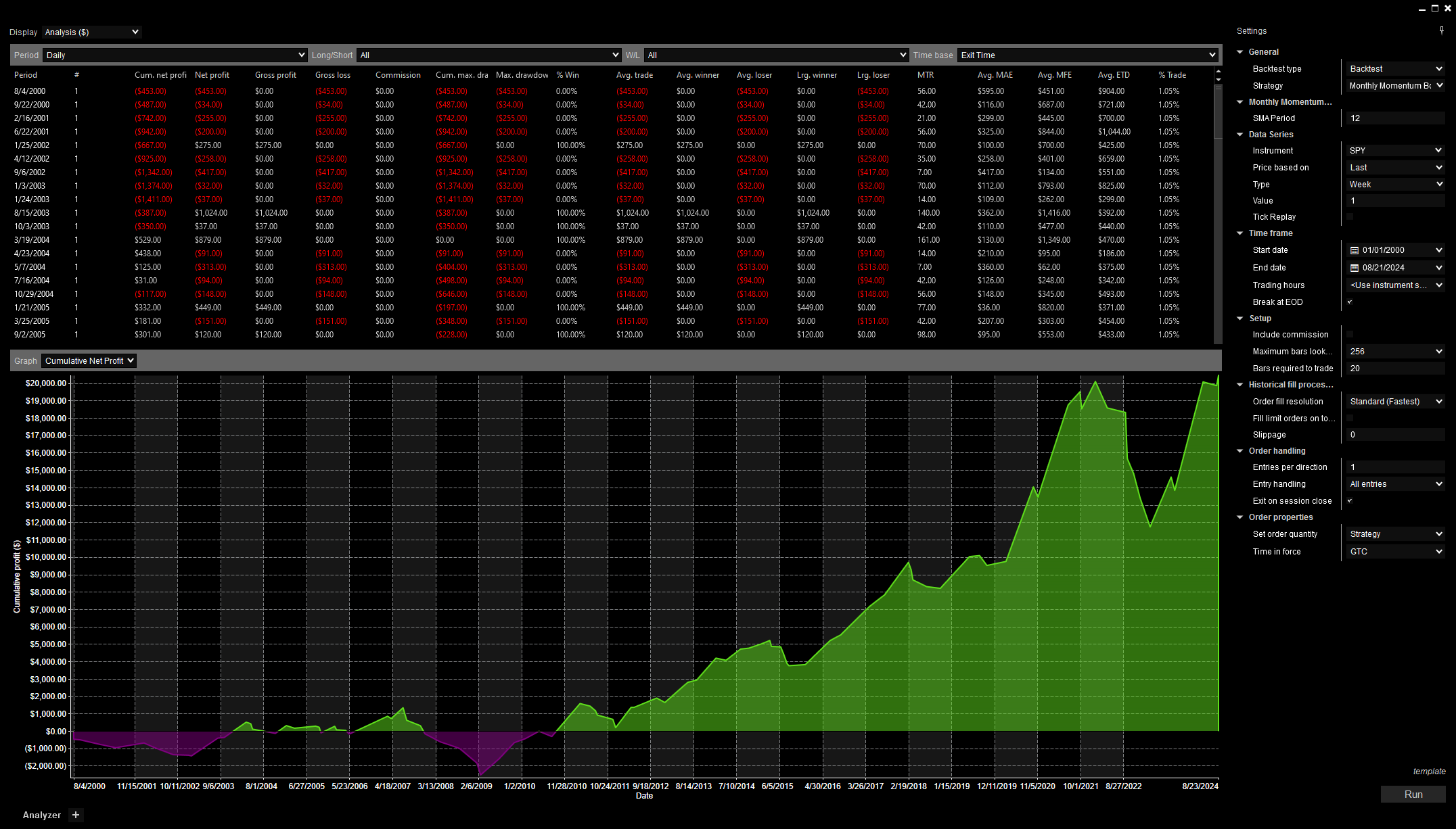Image resolution: width=1456 pixels, height=829 pixels.
Task: Open the Strategy Monthly Momentum dropdown
Action: click(1396, 85)
